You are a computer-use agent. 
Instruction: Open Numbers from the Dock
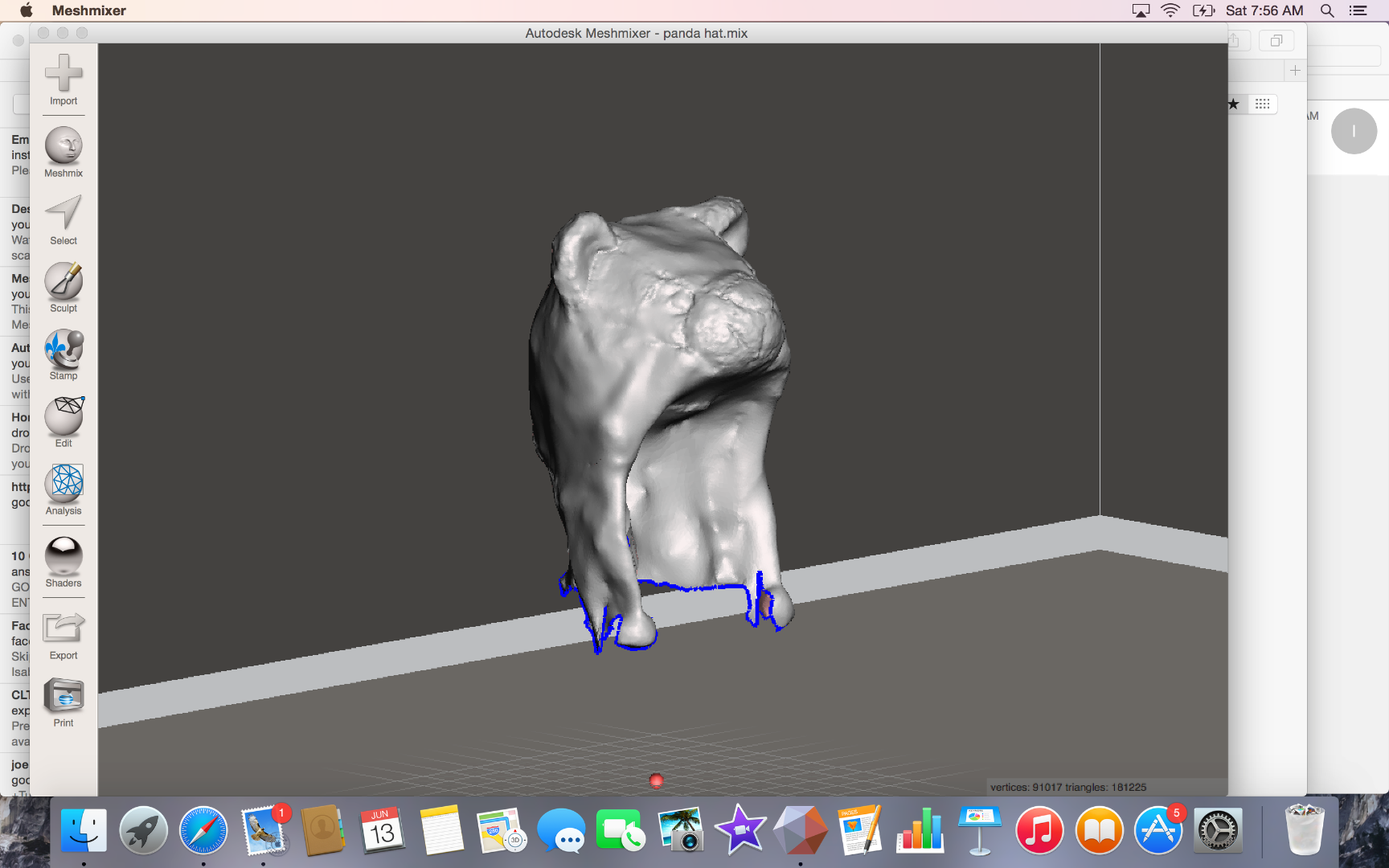pos(920,830)
